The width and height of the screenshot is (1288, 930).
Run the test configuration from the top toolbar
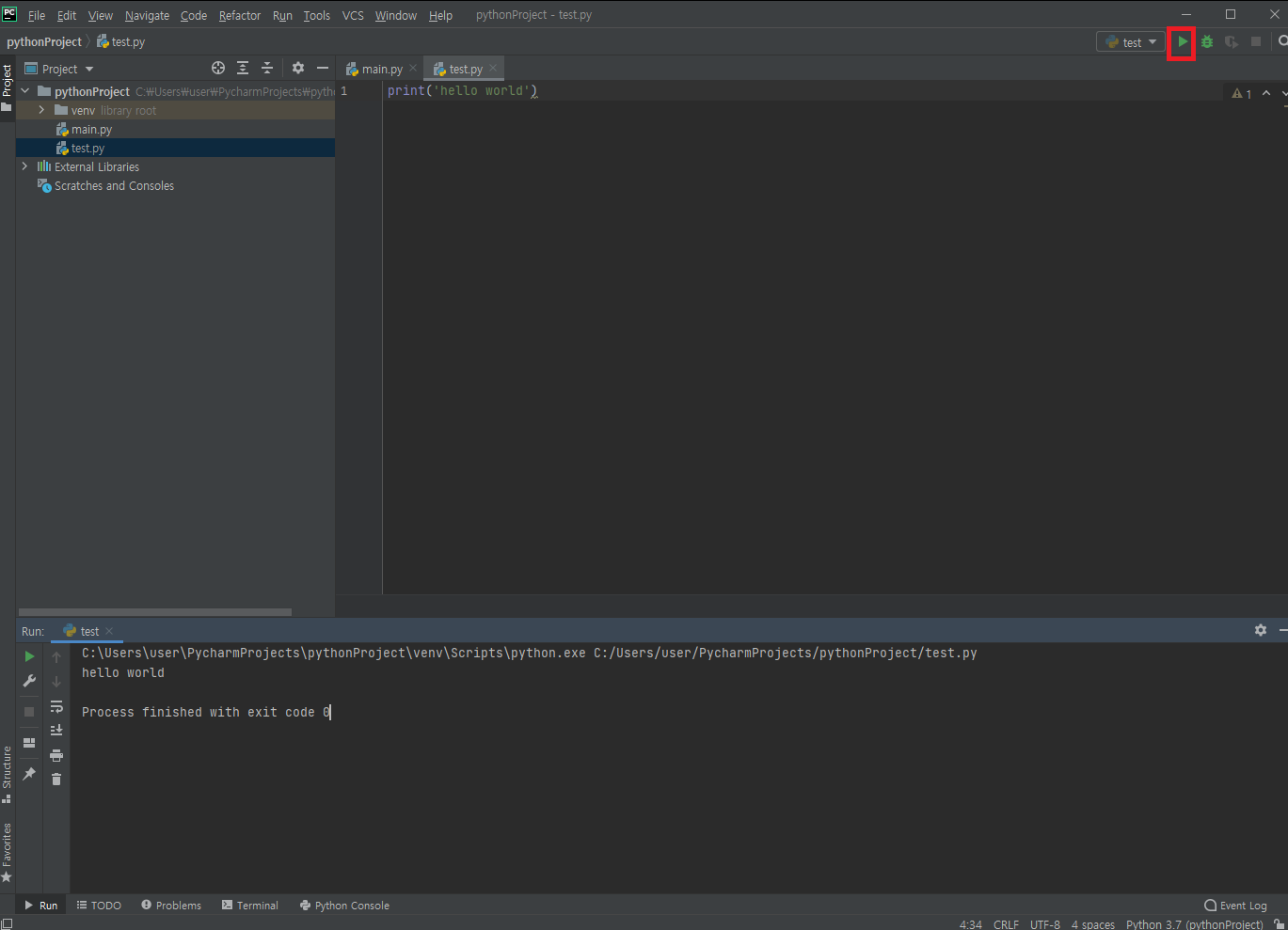click(1182, 42)
